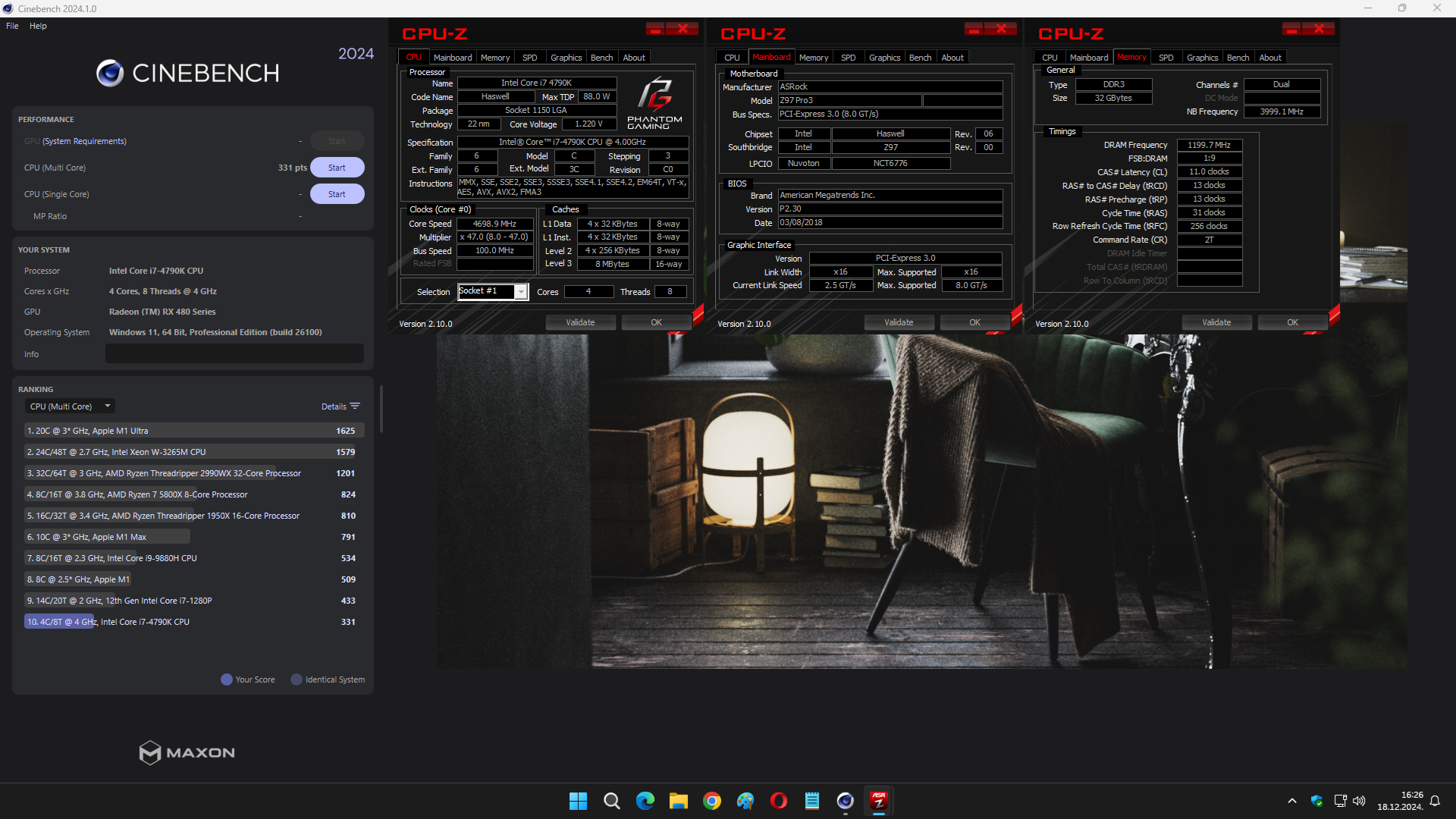This screenshot has height=819, width=1456.
Task: Click the DRAM Frequency value 1199.7 MHz
Action: (x=1209, y=145)
